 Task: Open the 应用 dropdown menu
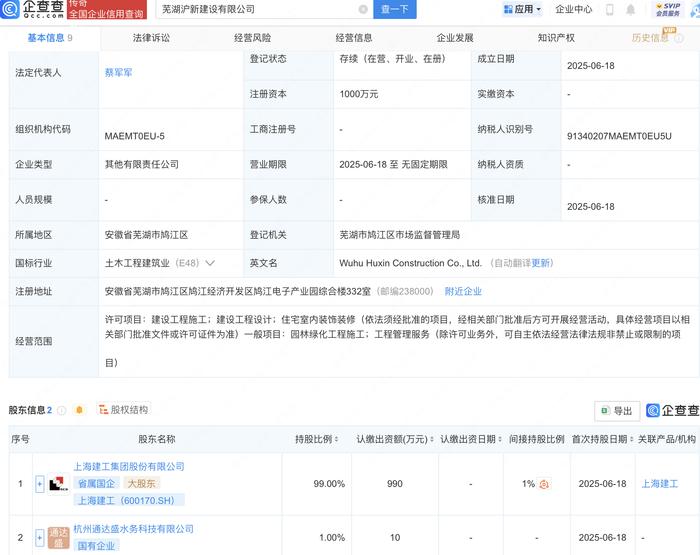[x=522, y=9]
